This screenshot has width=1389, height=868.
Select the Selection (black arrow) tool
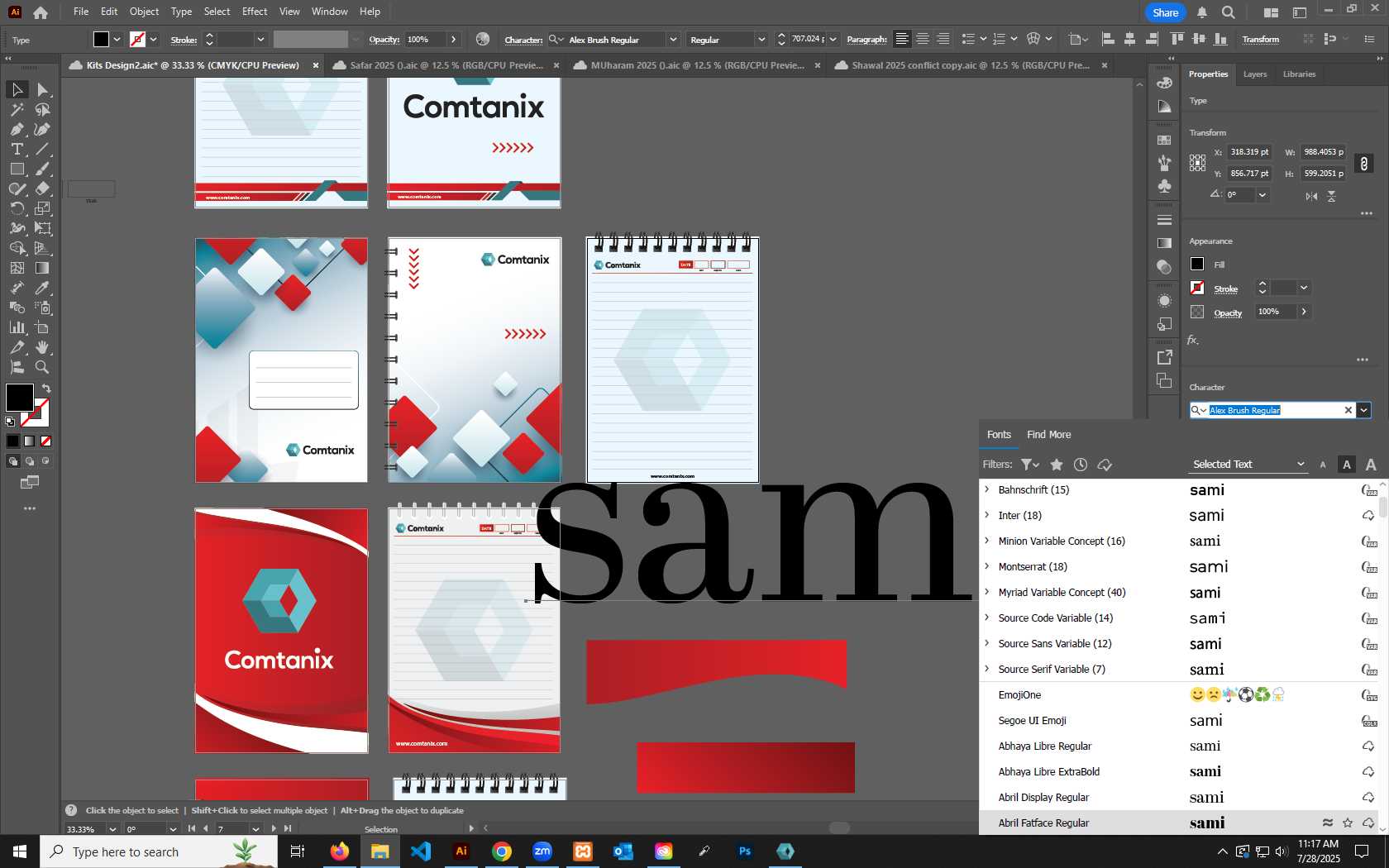(17, 89)
